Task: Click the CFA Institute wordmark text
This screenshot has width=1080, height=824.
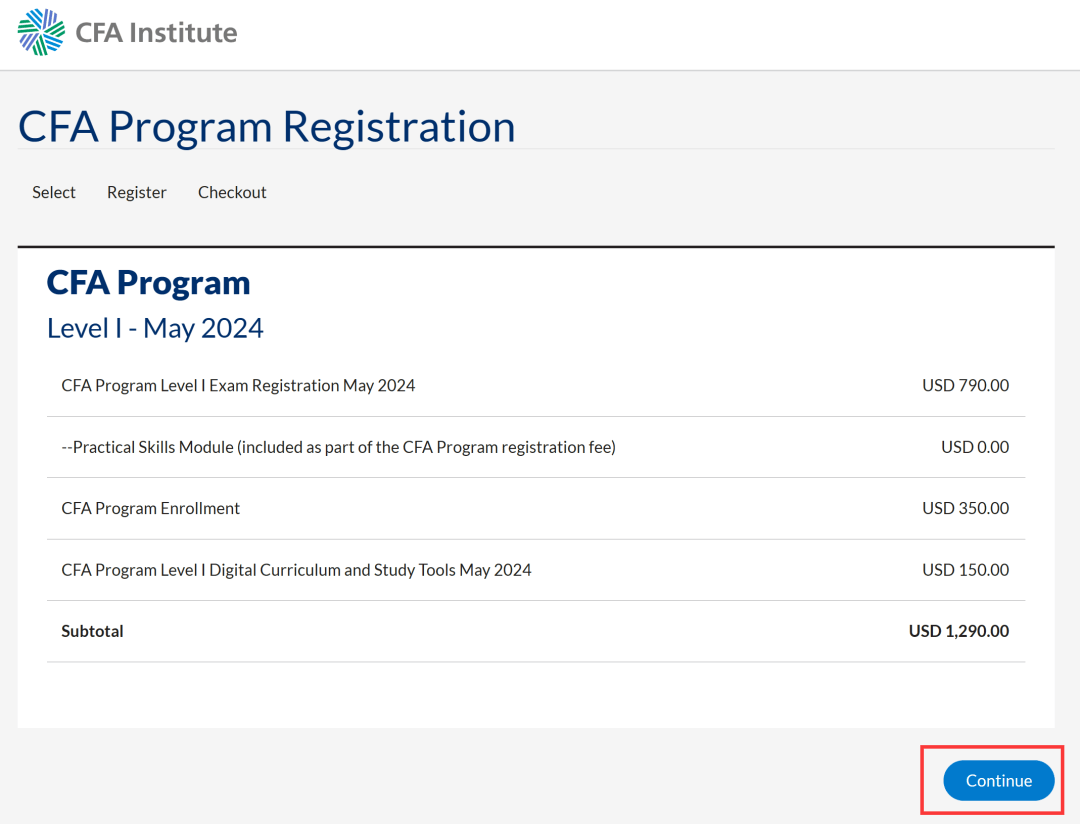Action: [x=156, y=33]
